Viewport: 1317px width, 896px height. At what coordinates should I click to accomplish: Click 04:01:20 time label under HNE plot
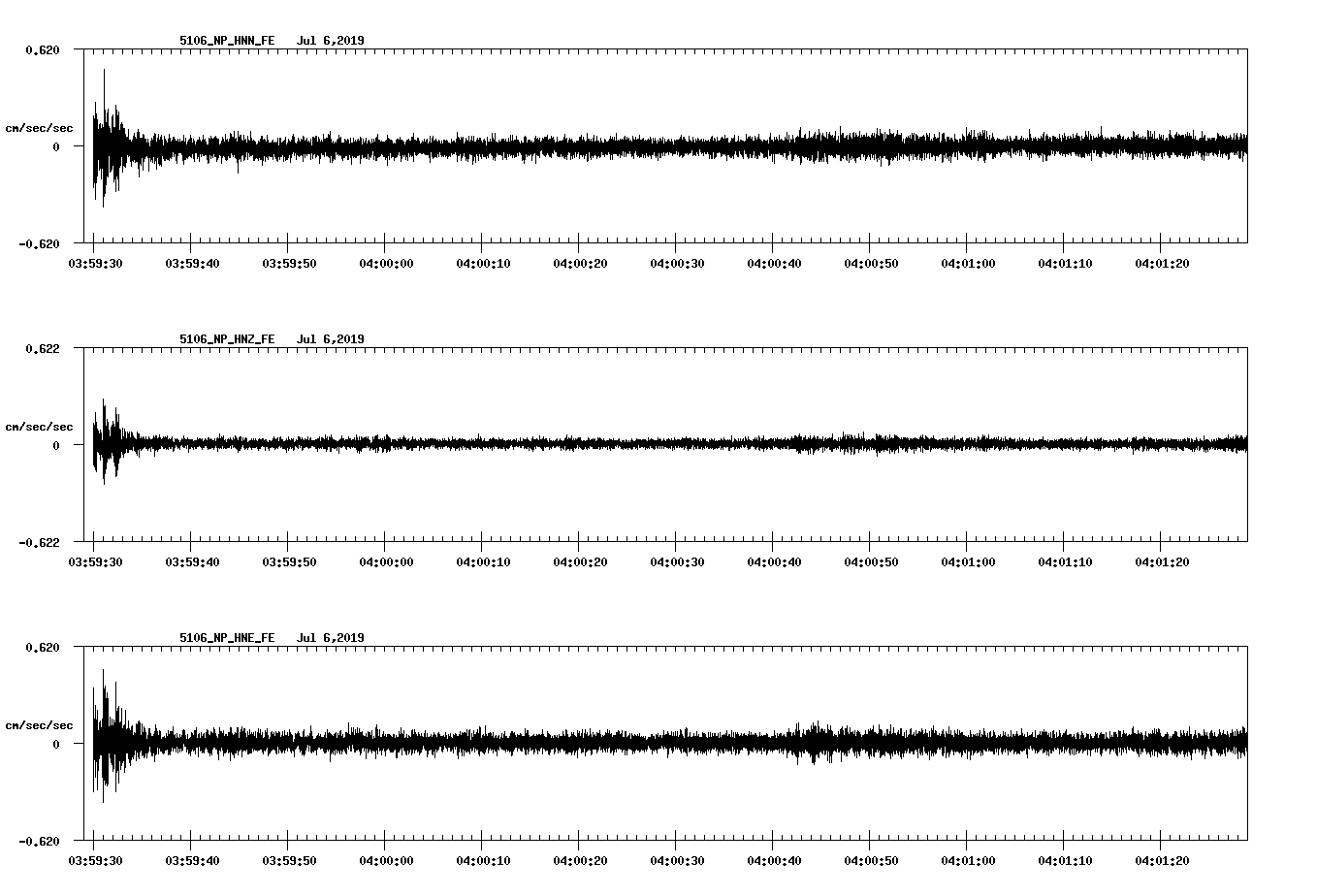1162,860
